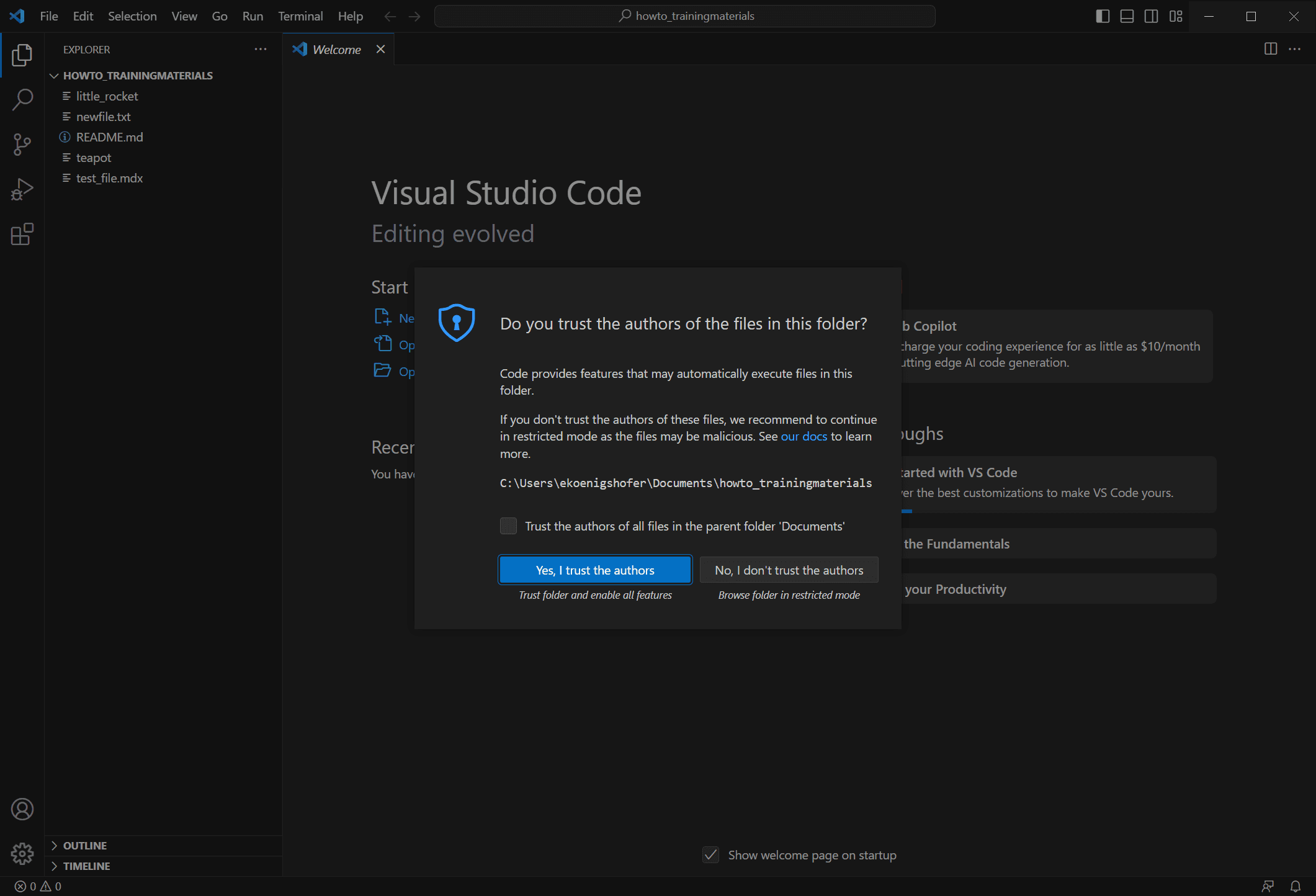Viewport: 1316px width, 896px height.
Task: Click the notifications bell in status bar
Action: tap(1296, 886)
